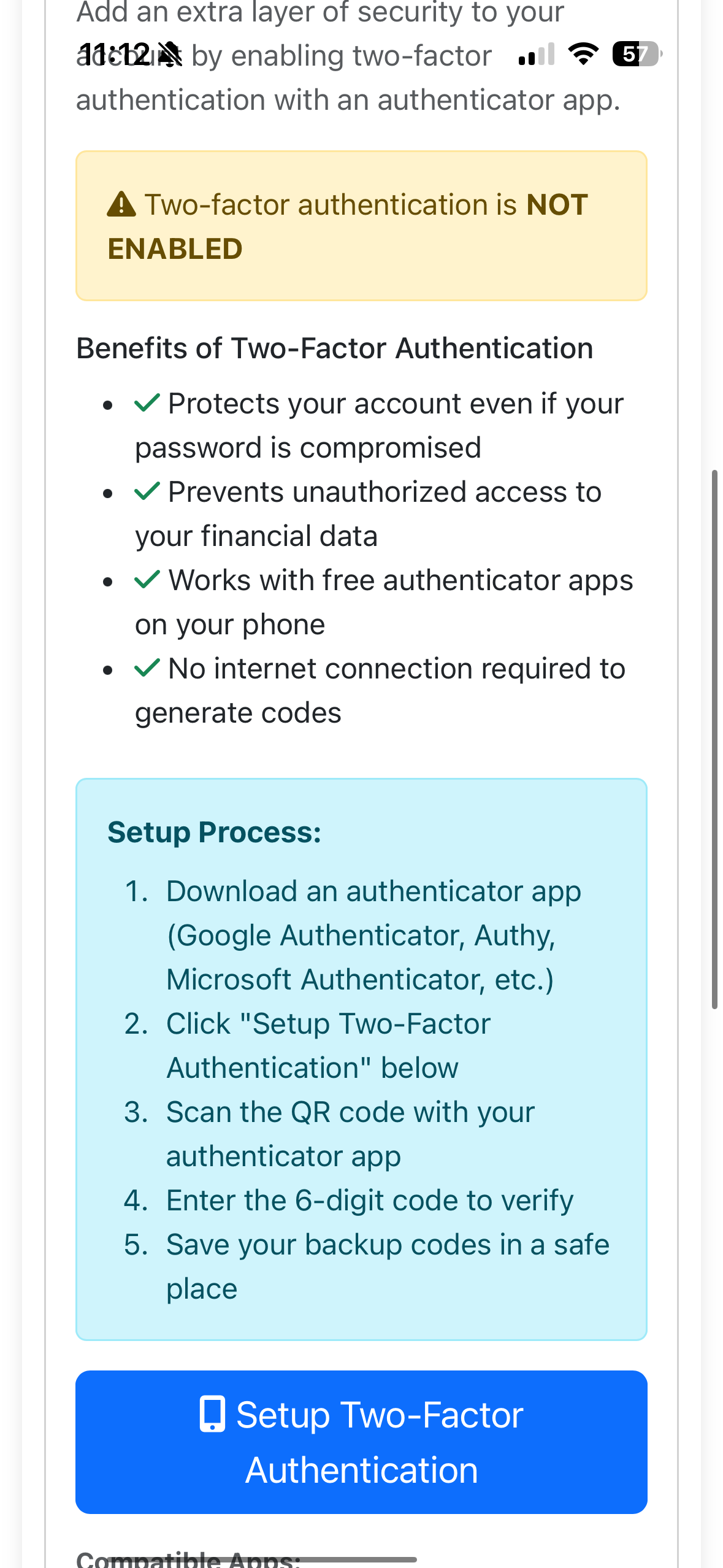Click the warning triangle icon in yellow banner
This screenshot has width=723, height=1568.
[121, 204]
